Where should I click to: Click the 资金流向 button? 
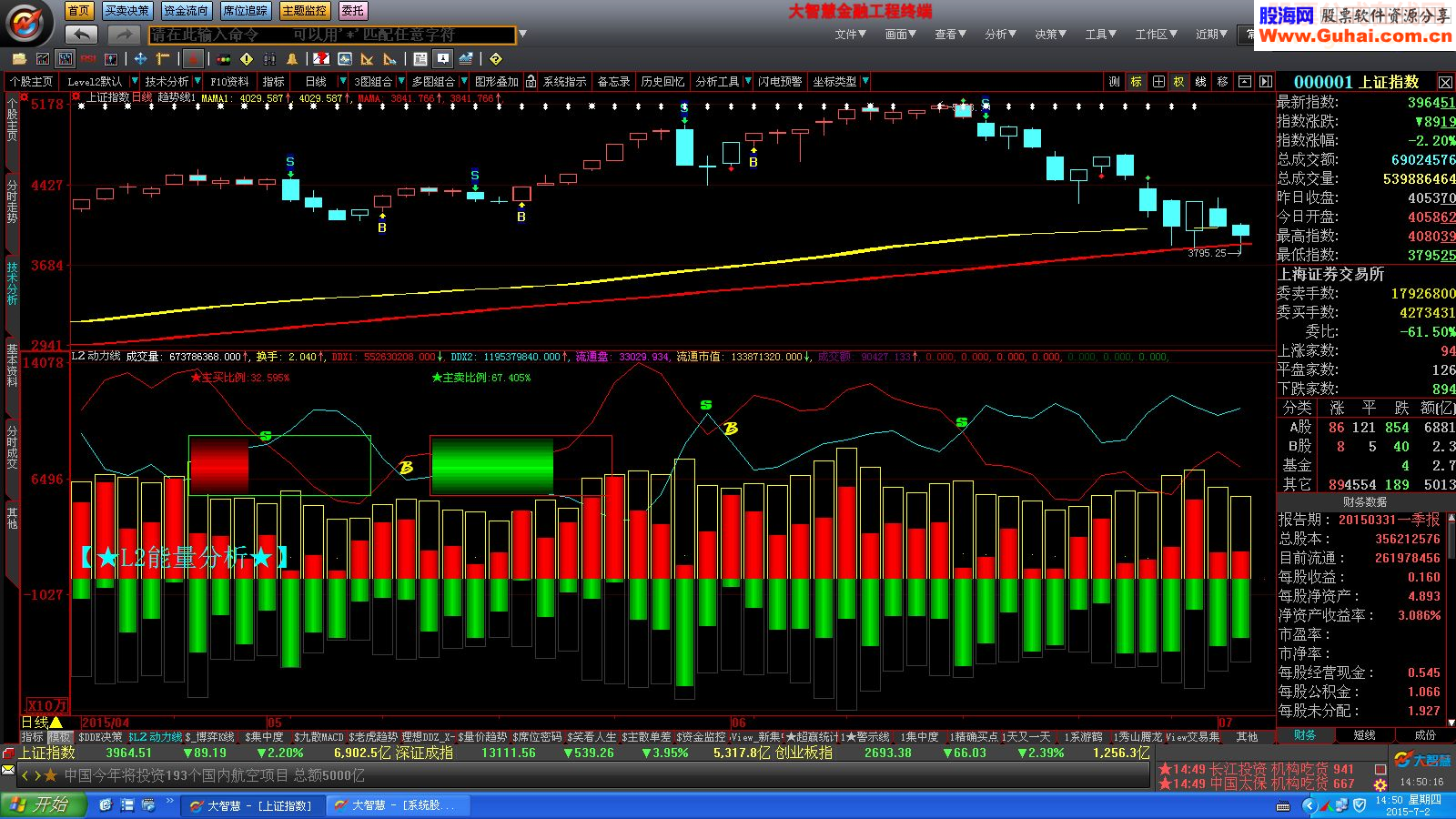tap(186, 11)
